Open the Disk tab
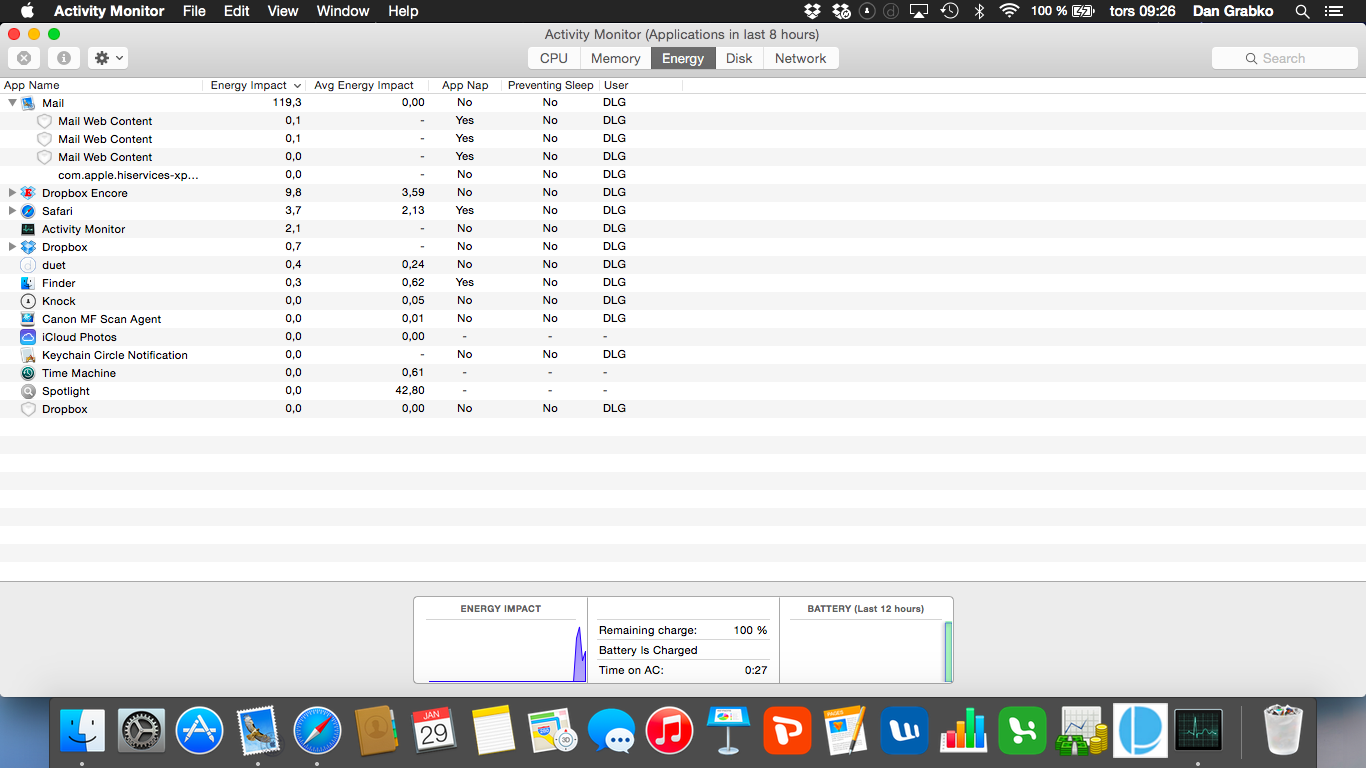This screenshot has height=768, width=1366. (739, 58)
